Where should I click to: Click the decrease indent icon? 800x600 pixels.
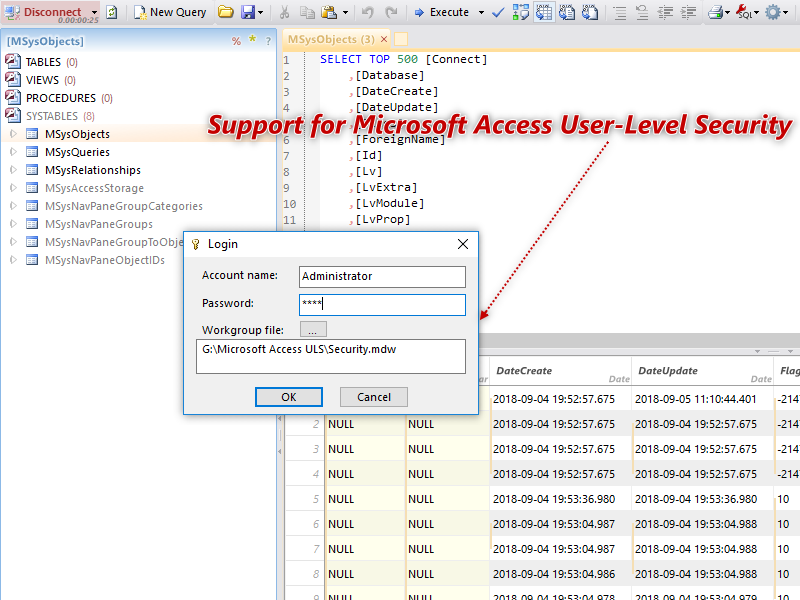pyautogui.click(x=665, y=12)
